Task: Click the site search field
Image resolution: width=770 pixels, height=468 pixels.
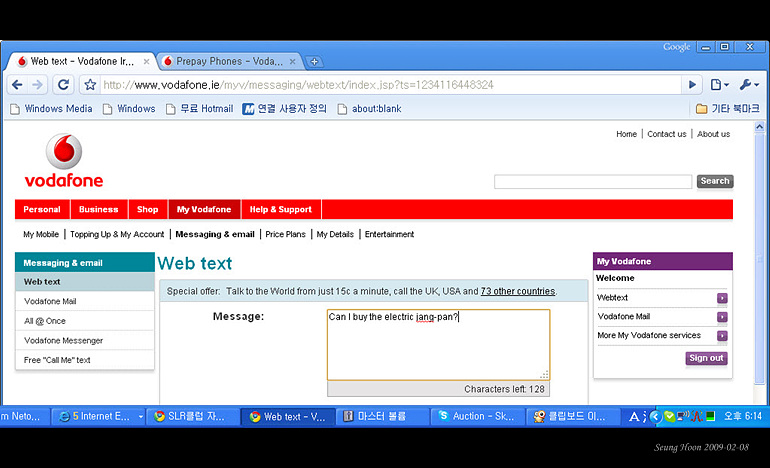Action: pos(593,182)
